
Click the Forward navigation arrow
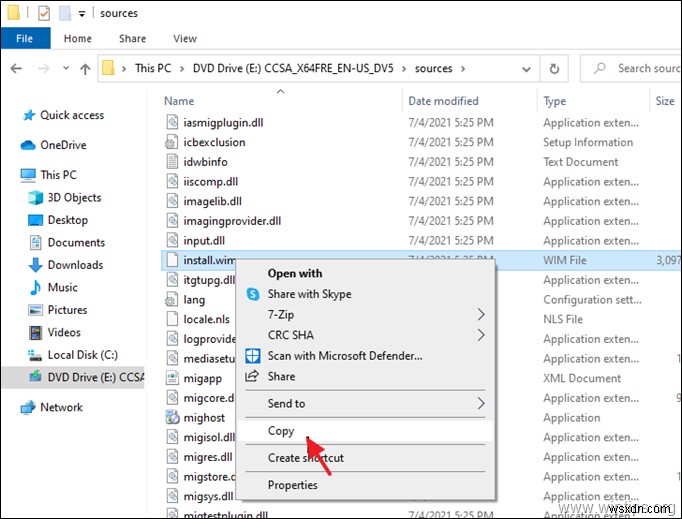tap(43, 68)
